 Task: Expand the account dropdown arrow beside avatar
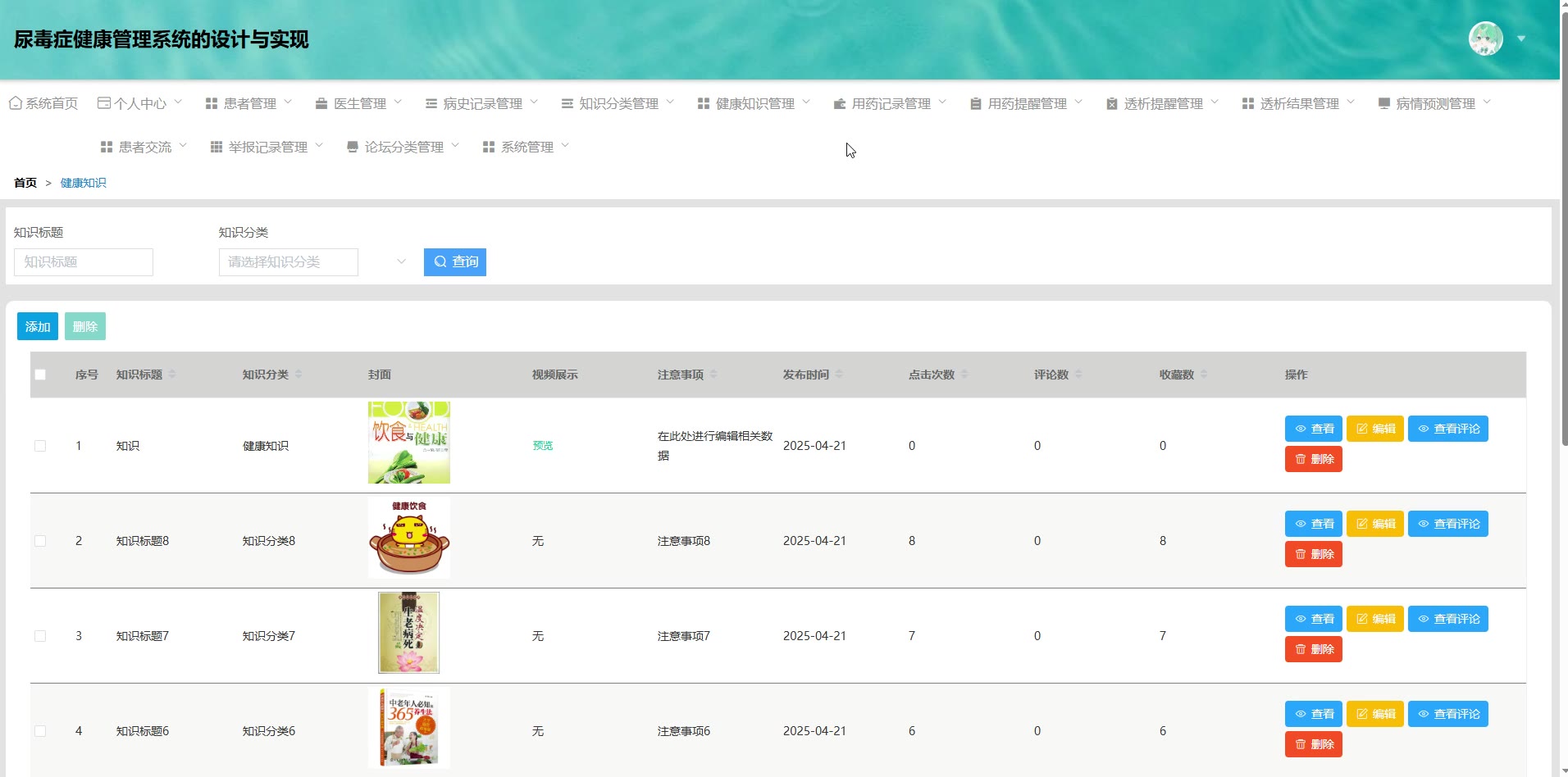(1521, 39)
